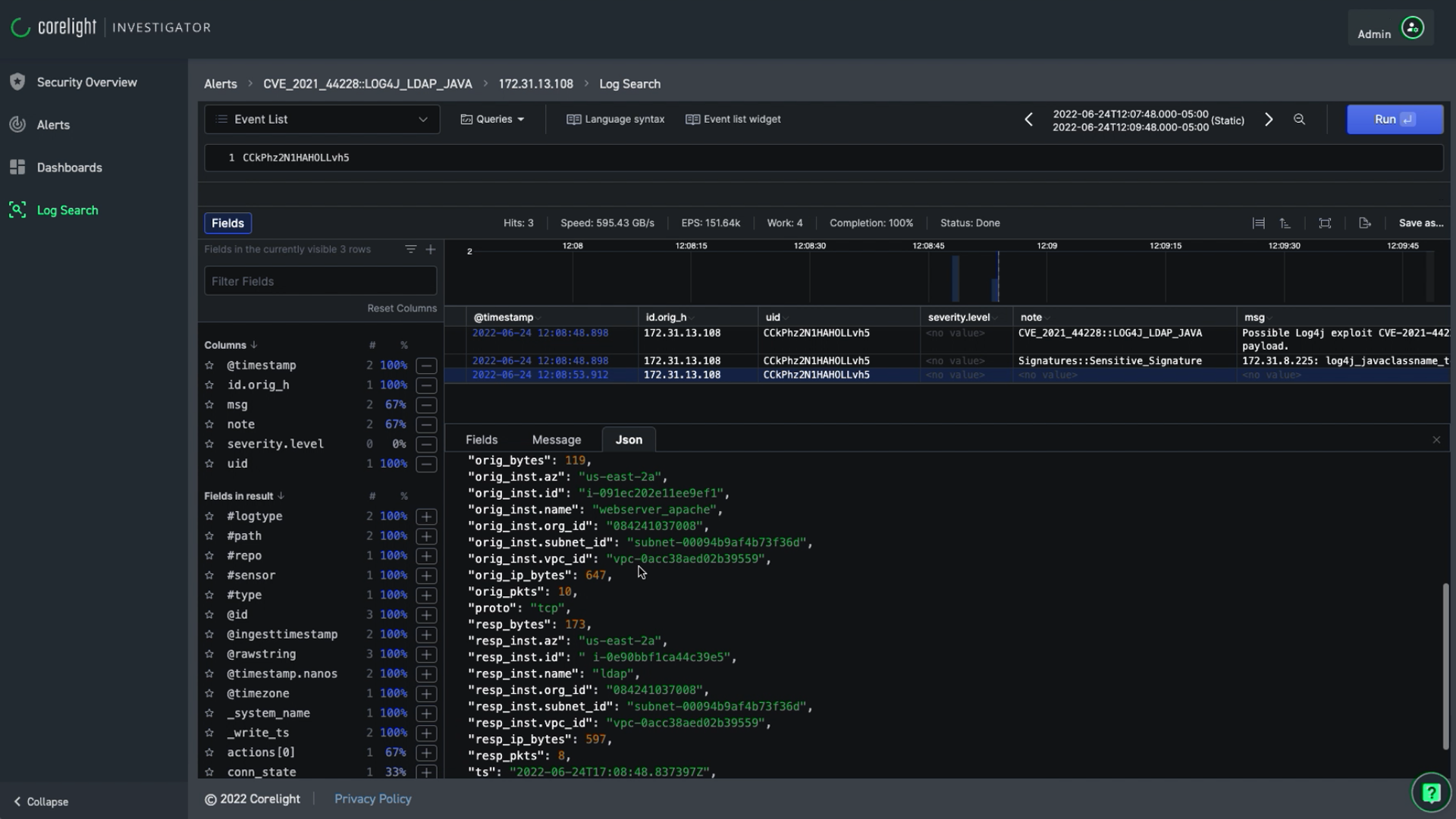
Task: Collapse the left sidebar
Action: pos(41,802)
